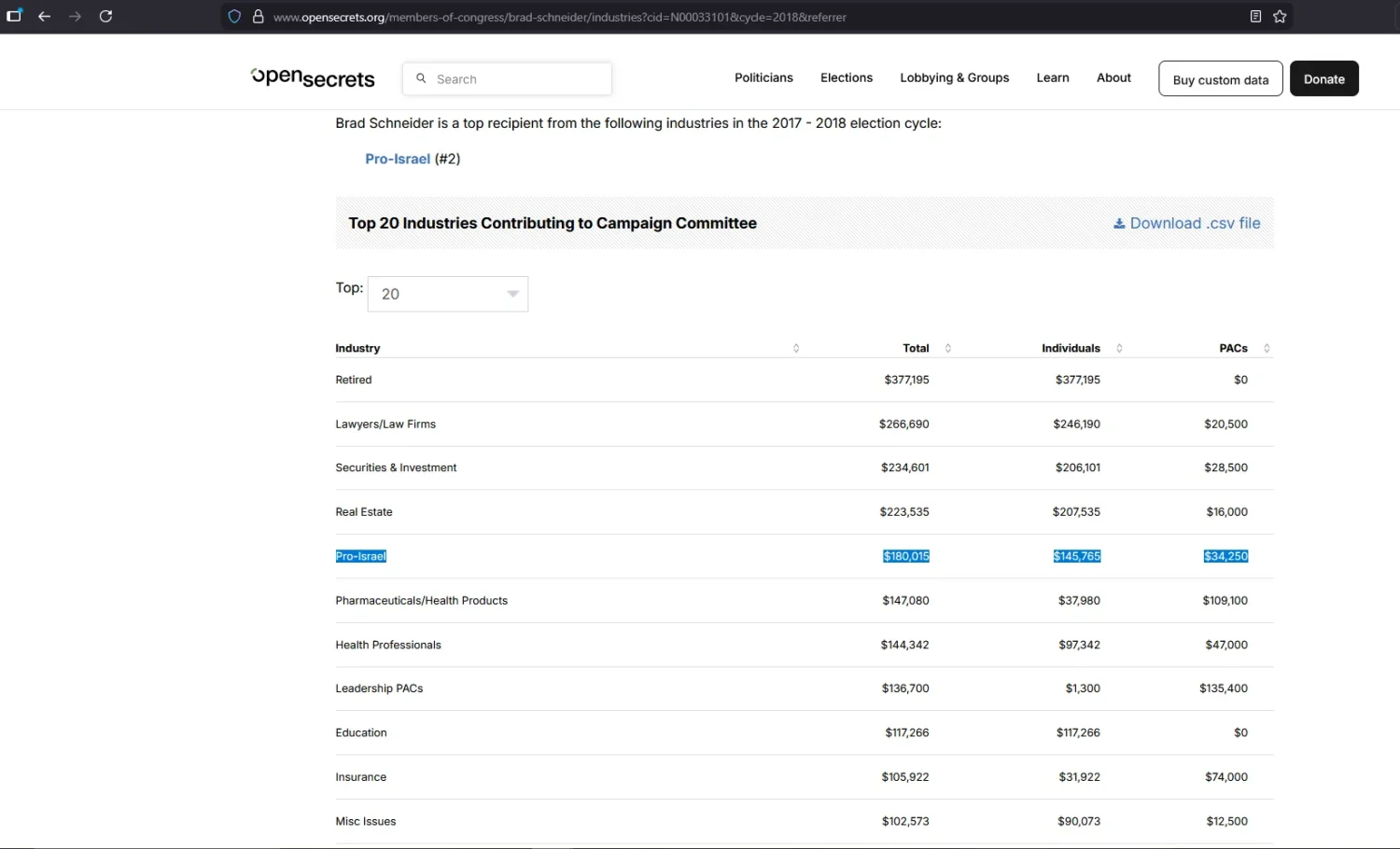Sort by Individuals column arrows
The width and height of the screenshot is (1400, 849).
click(1119, 348)
